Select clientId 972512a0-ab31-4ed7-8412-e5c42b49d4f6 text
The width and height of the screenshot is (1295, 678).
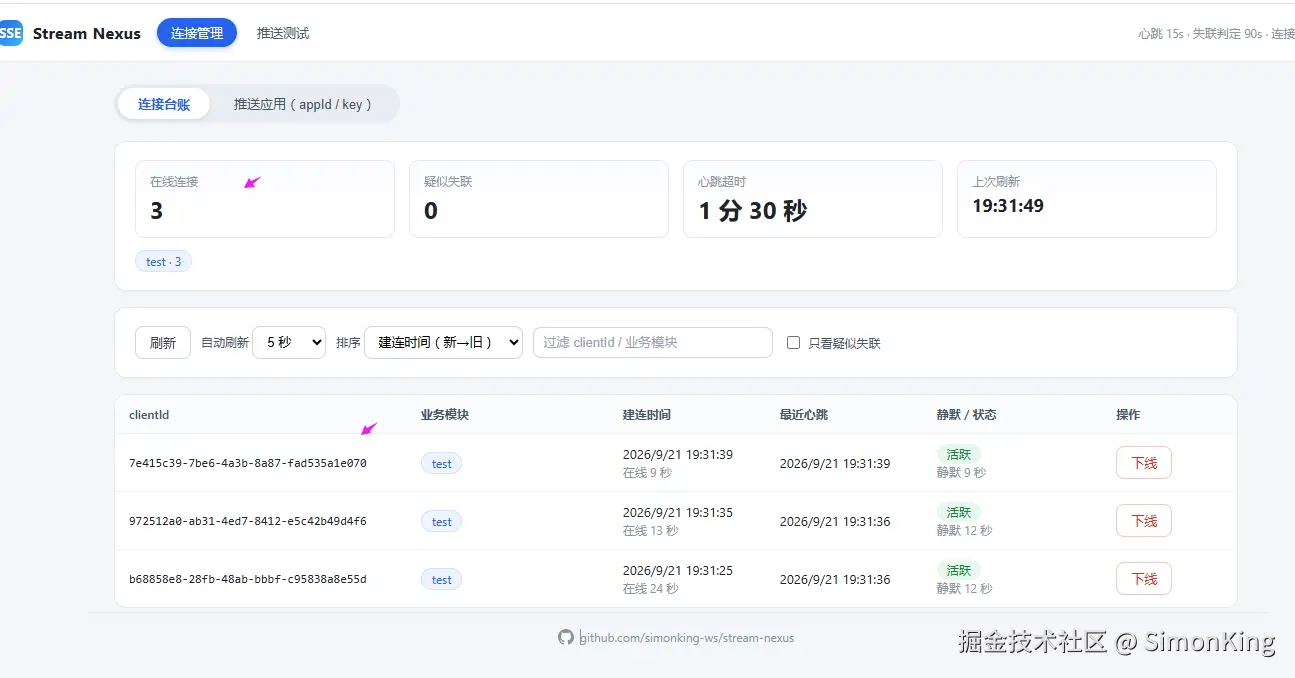pyautogui.click(x=248, y=521)
